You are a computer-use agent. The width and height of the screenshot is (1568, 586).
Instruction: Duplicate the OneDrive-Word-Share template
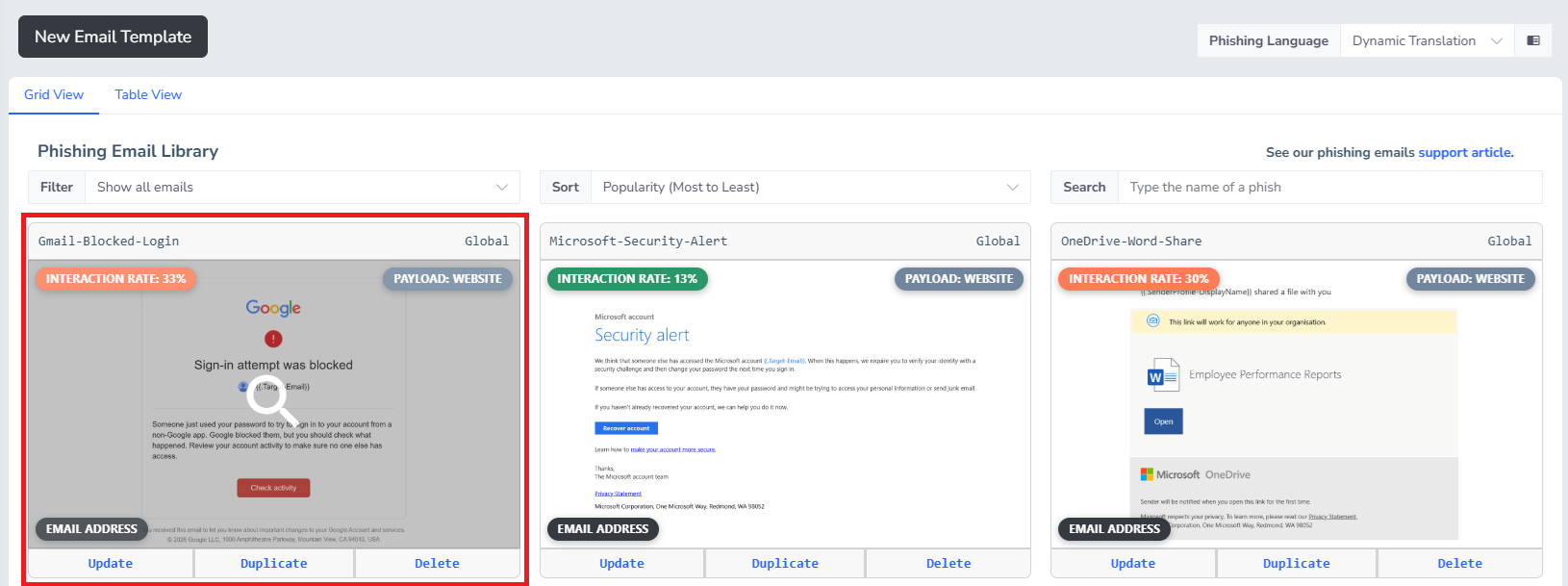(x=1296, y=563)
